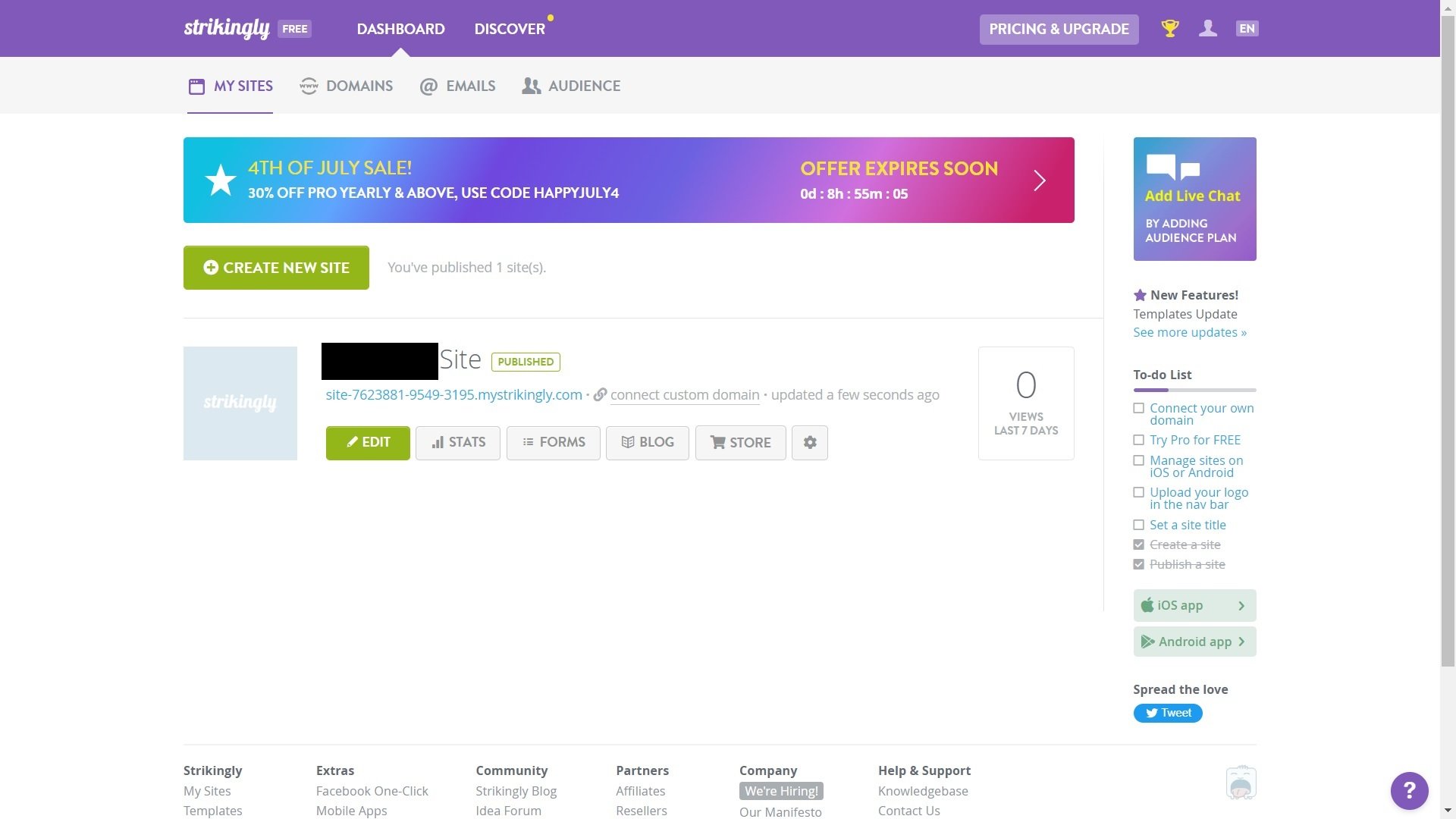Click the site settings gear icon

tap(810, 443)
